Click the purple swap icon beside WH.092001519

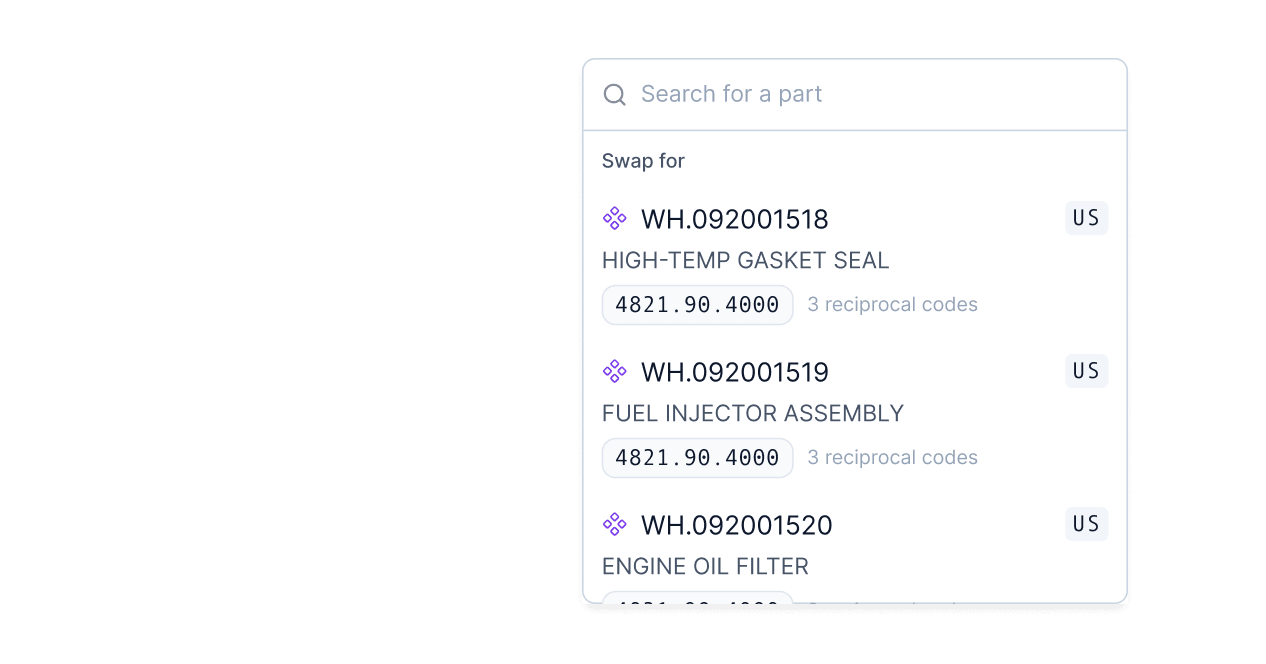point(614,371)
